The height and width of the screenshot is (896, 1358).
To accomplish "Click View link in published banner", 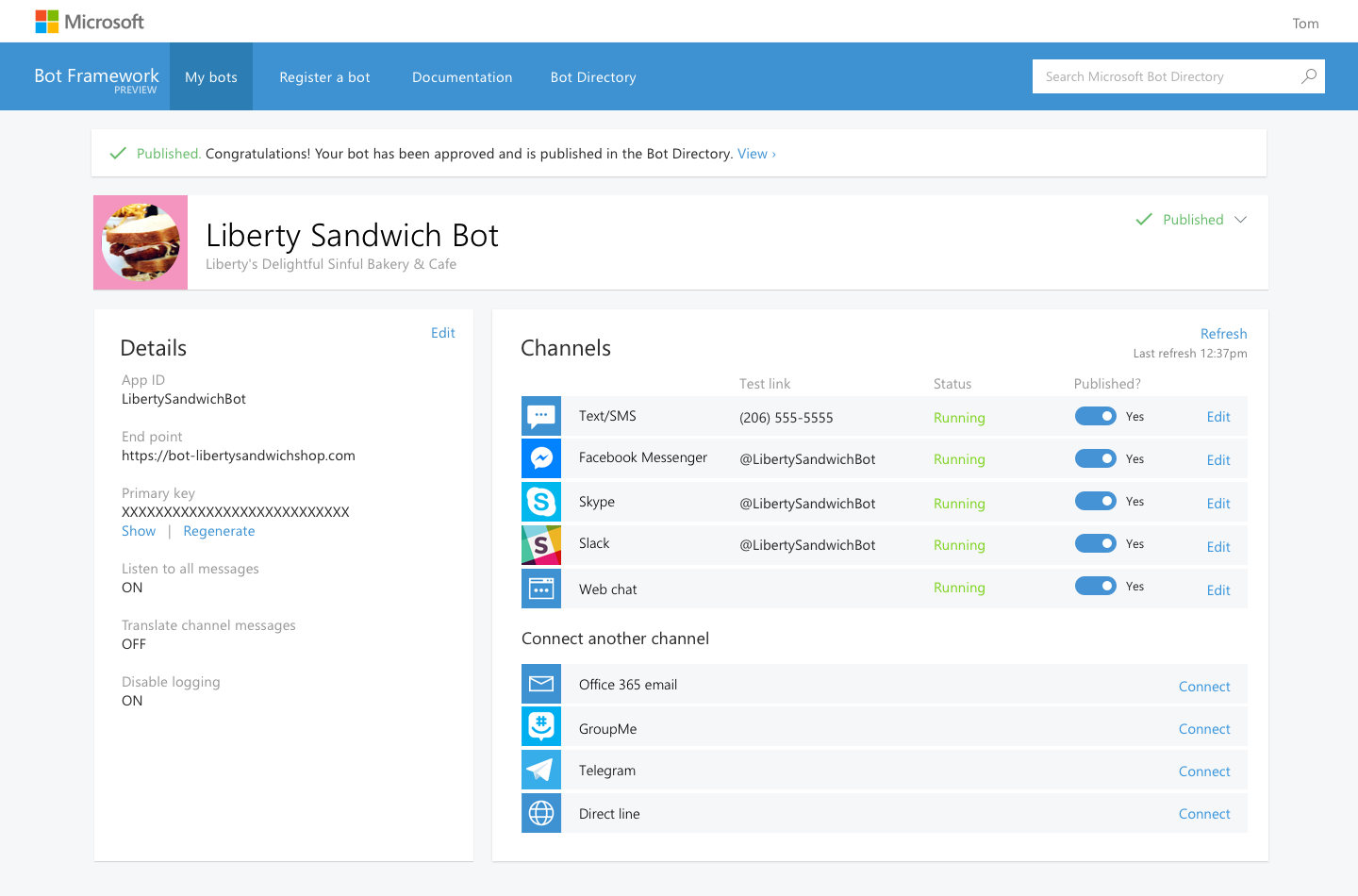I will click(756, 154).
